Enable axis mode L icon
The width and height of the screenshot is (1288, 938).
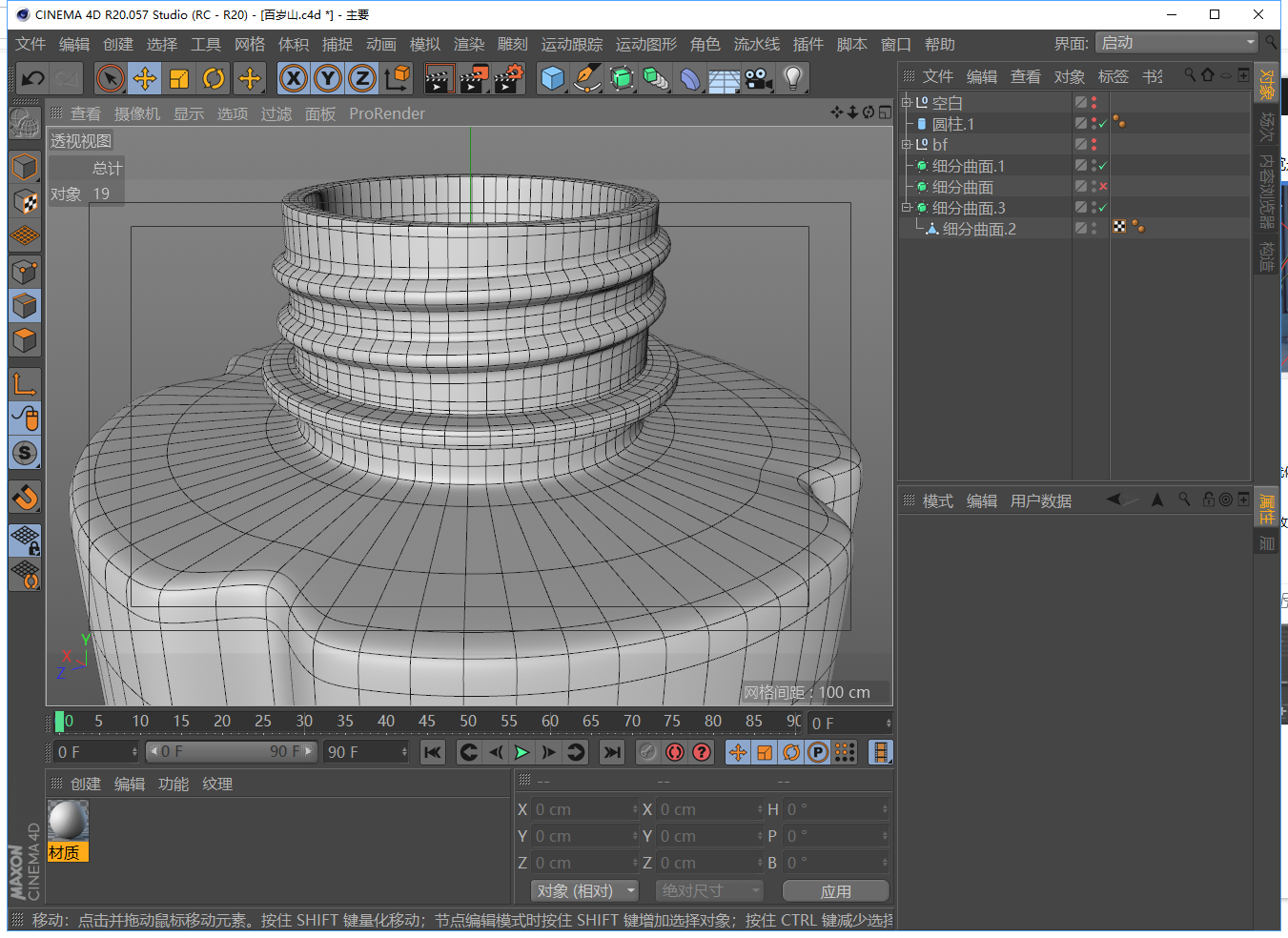click(x=25, y=383)
